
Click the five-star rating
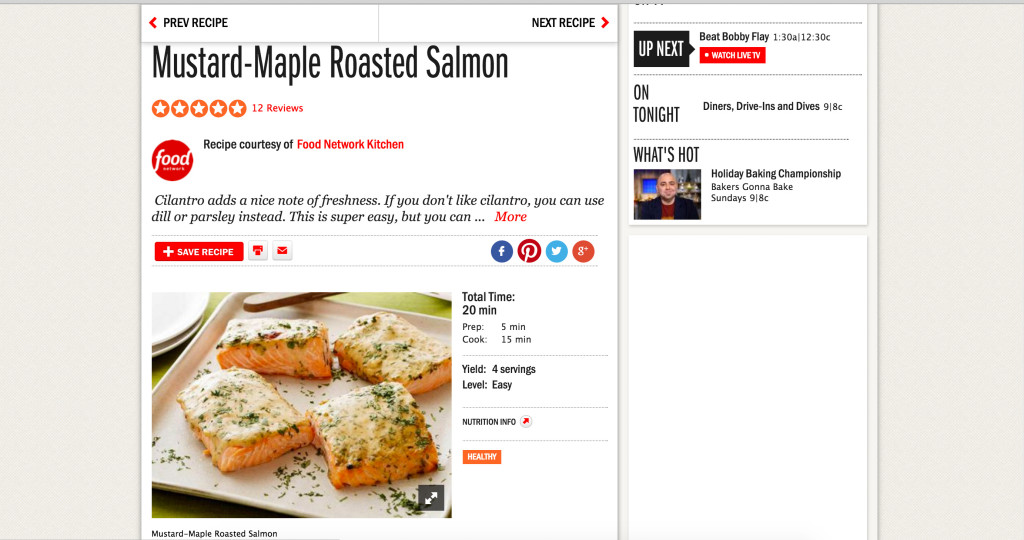tap(199, 108)
